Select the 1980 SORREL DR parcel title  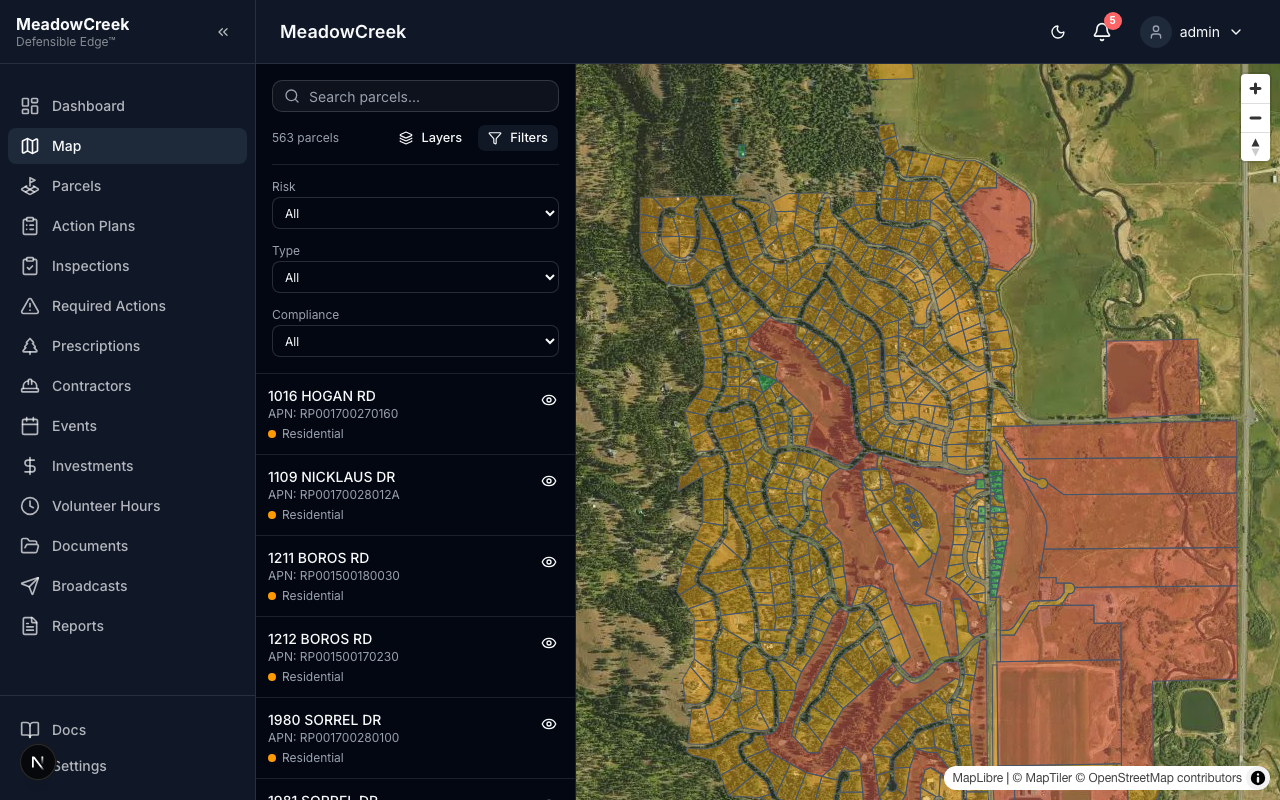pyautogui.click(x=325, y=720)
